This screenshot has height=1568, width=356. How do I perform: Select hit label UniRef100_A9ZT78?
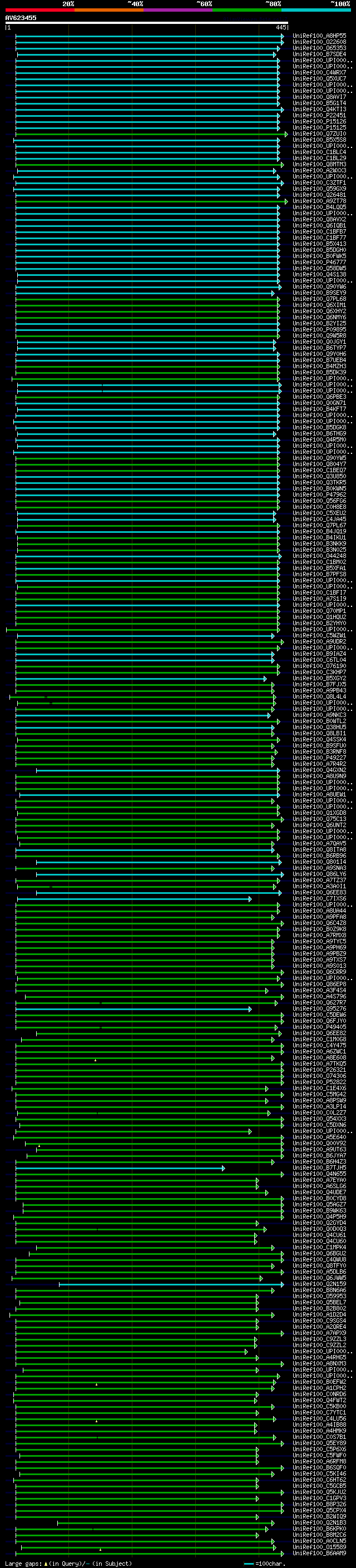pyautogui.click(x=319, y=201)
